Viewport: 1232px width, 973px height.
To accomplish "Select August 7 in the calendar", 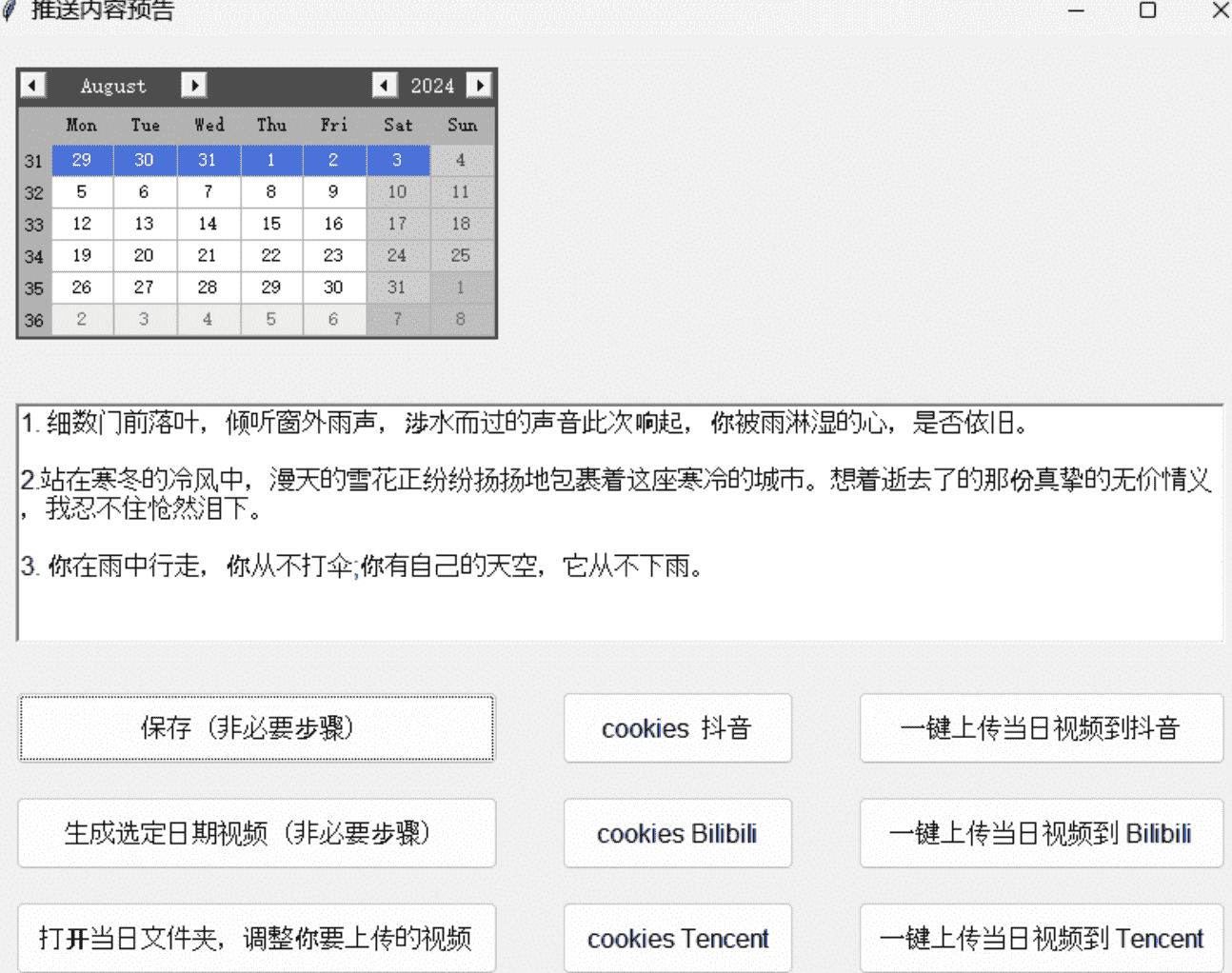I will pos(208,191).
